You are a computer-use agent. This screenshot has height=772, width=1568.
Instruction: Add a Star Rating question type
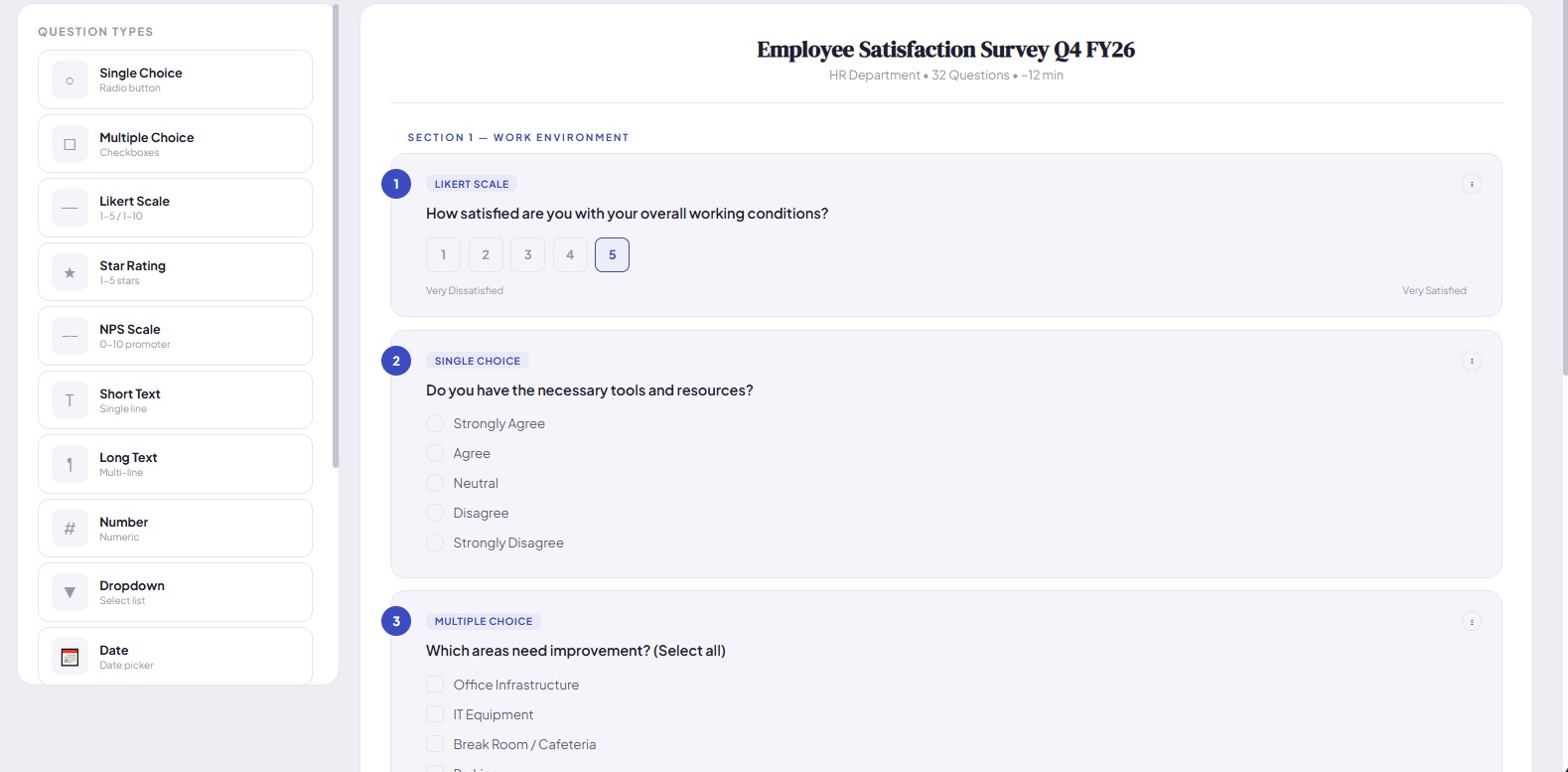click(175, 272)
